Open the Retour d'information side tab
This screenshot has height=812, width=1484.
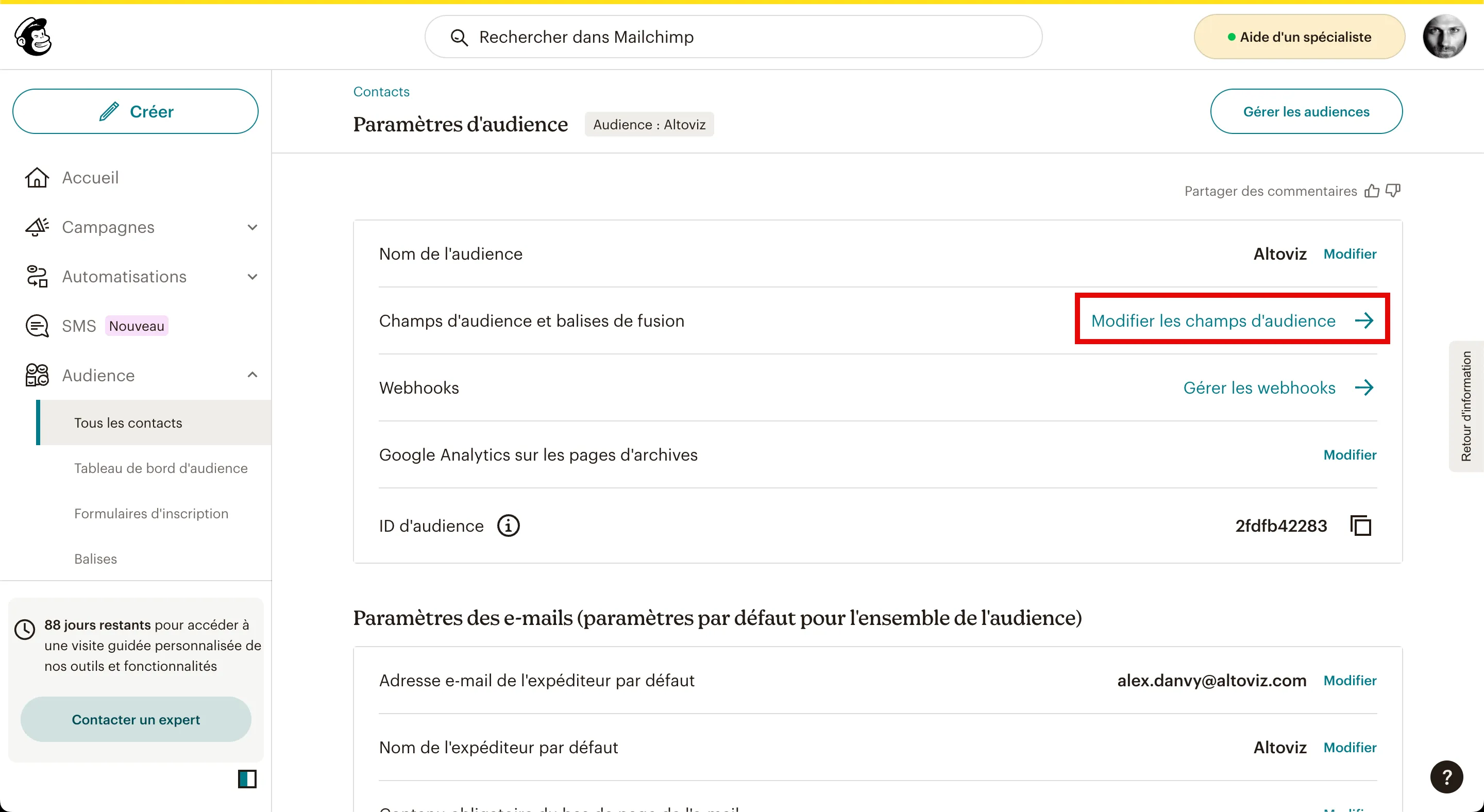(1466, 407)
